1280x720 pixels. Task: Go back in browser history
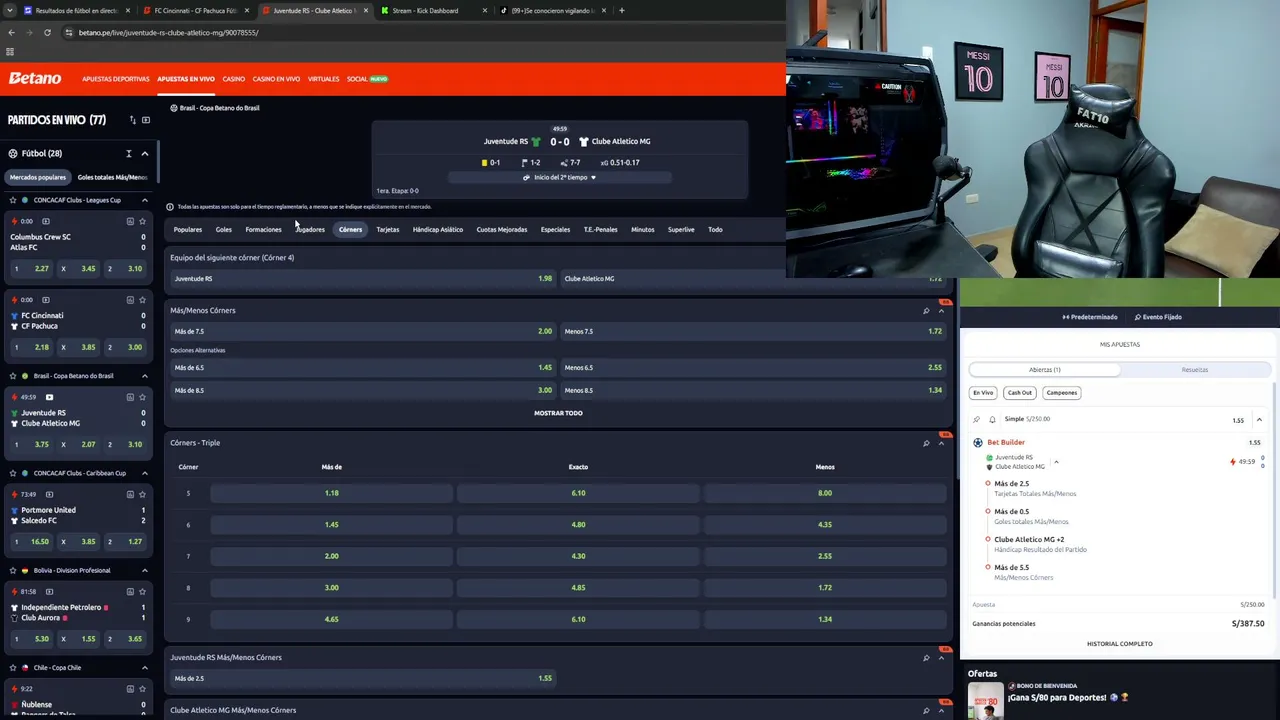[11, 32]
